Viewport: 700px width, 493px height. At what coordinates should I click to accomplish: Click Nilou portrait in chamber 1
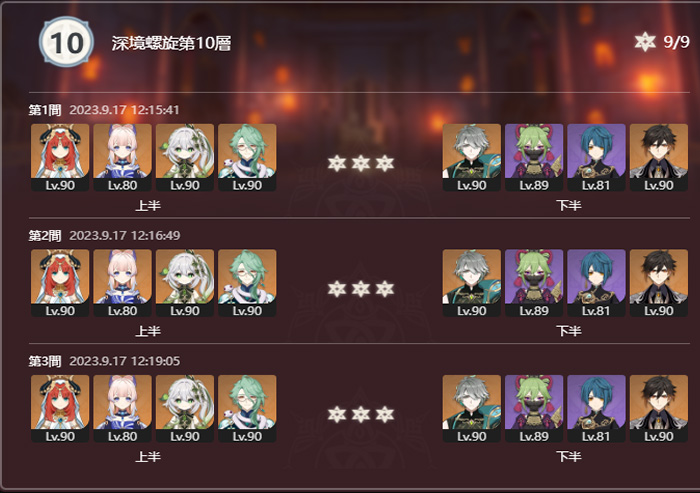point(60,158)
